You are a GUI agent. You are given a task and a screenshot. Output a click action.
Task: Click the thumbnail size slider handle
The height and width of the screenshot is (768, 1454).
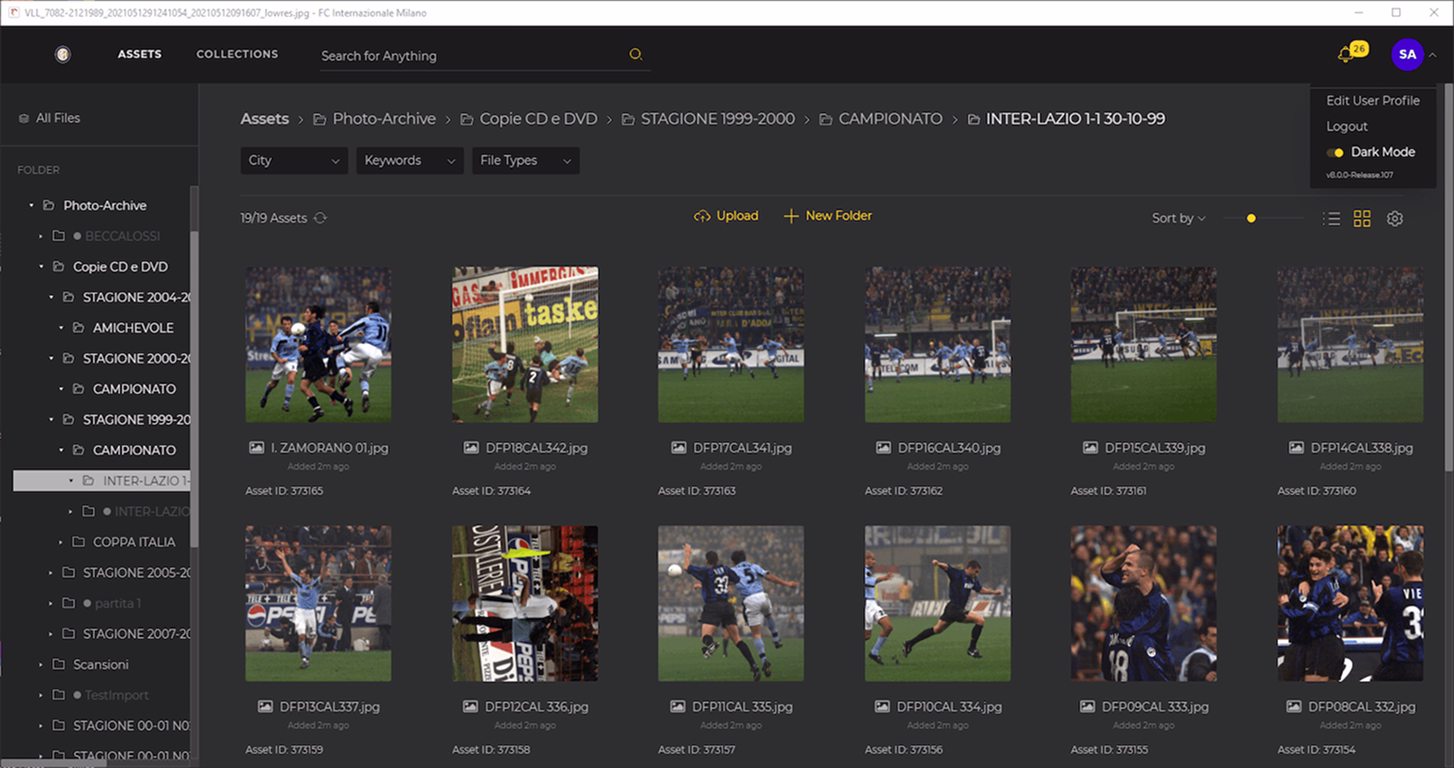[1251, 218]
